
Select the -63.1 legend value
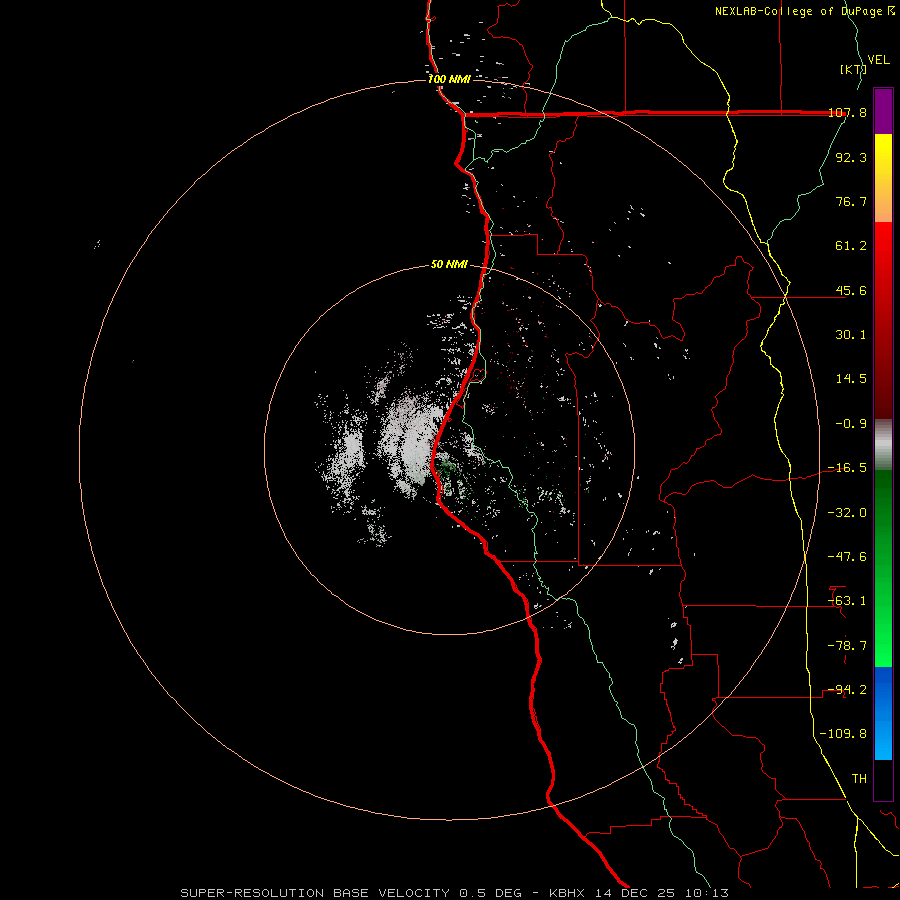tap(847, 601)
